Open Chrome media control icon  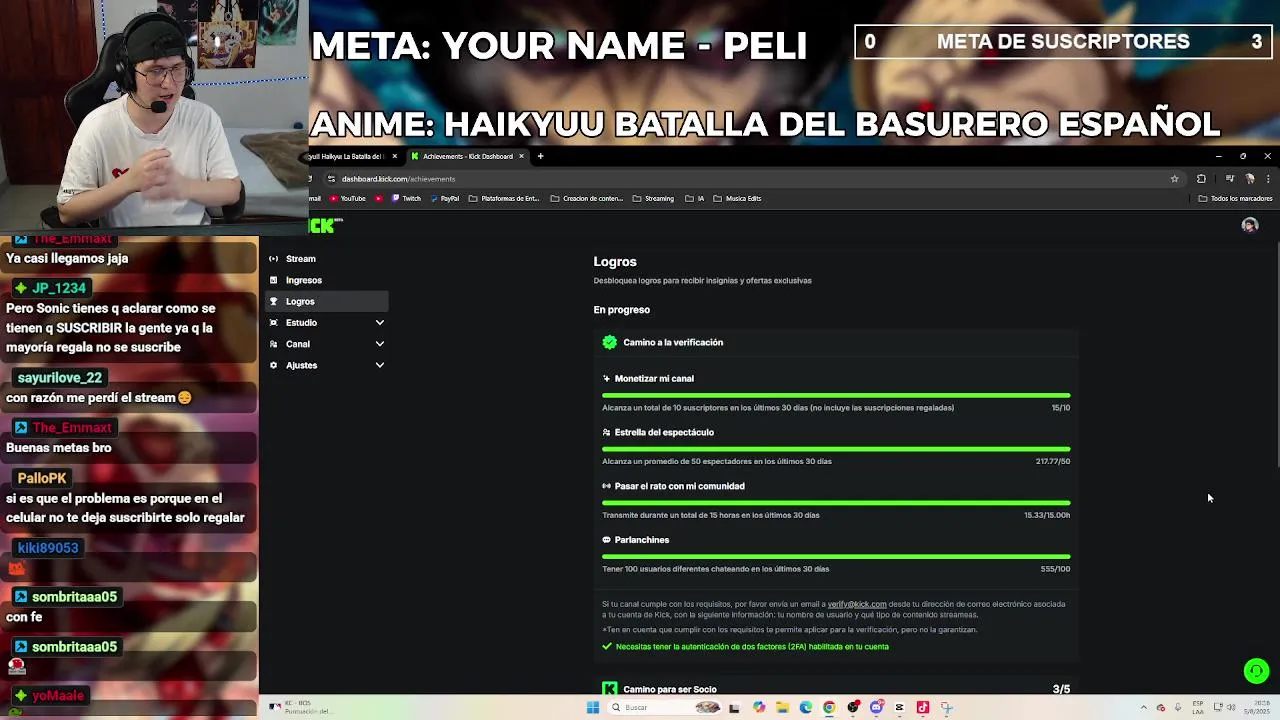[x=1230, y=179]
